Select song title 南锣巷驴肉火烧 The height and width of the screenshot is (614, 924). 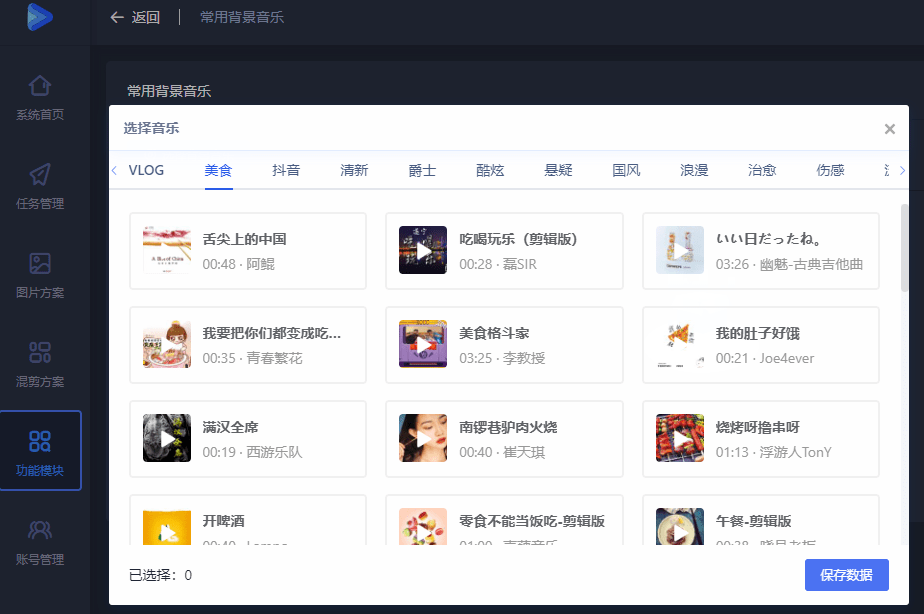[509, 427]
